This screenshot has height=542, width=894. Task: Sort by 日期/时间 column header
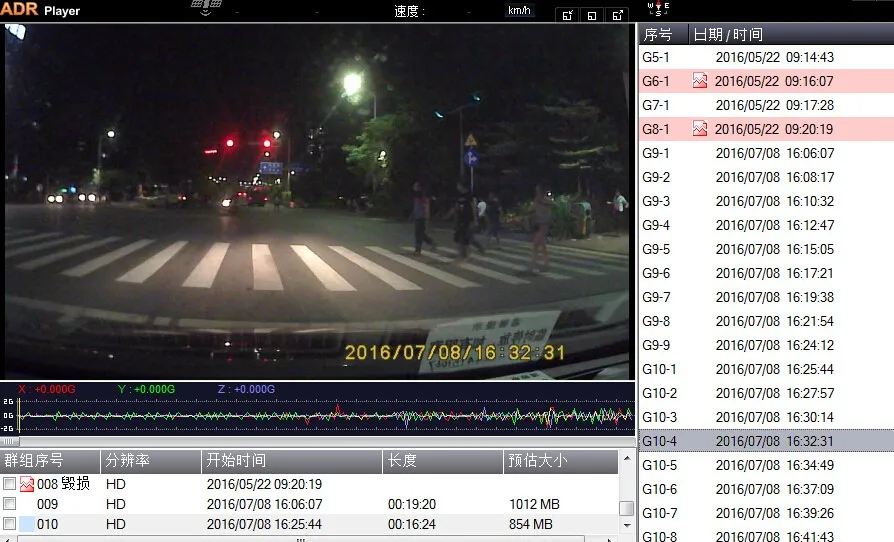pos(791,35)
